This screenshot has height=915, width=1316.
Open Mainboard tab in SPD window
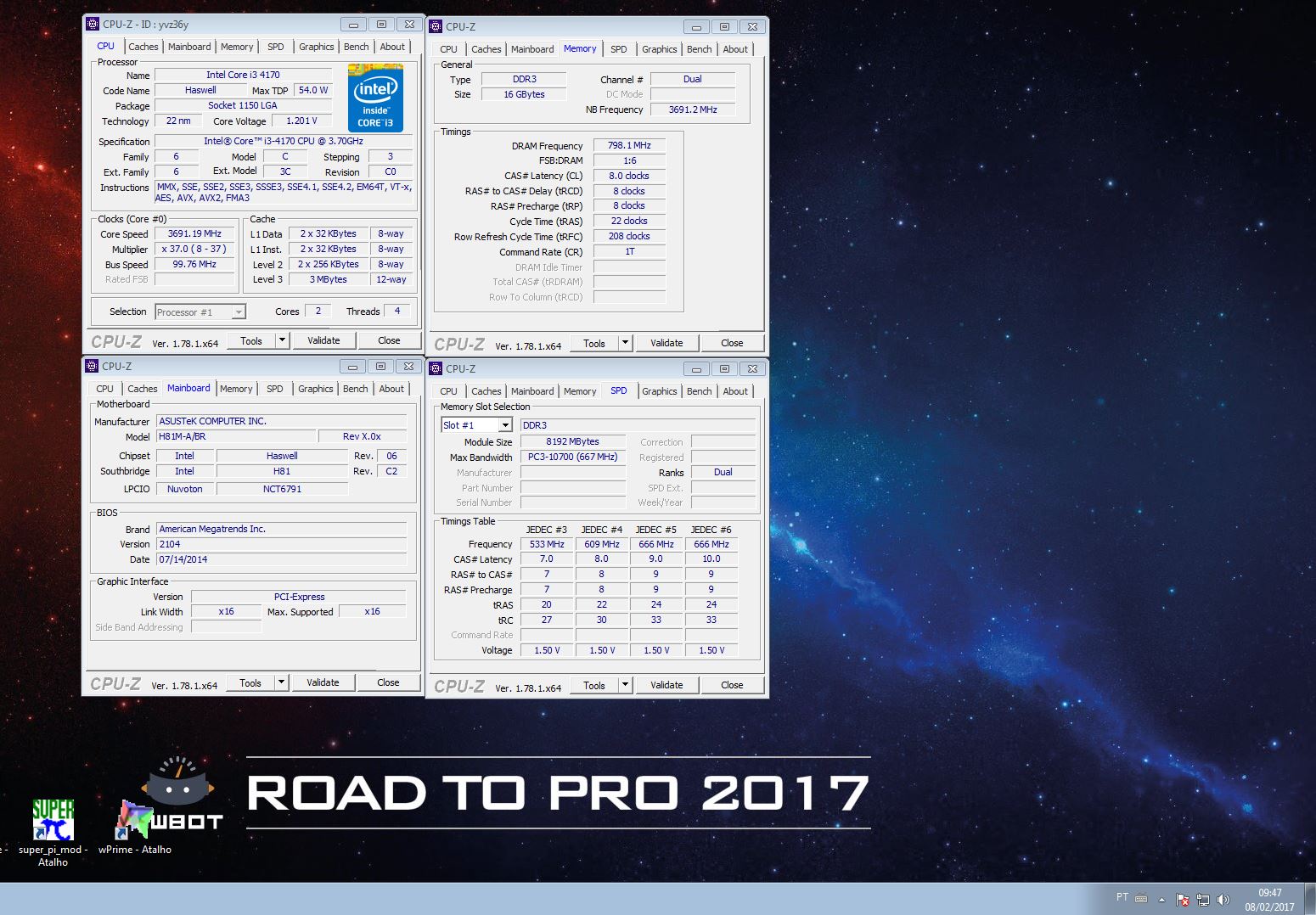coord(532,391)
